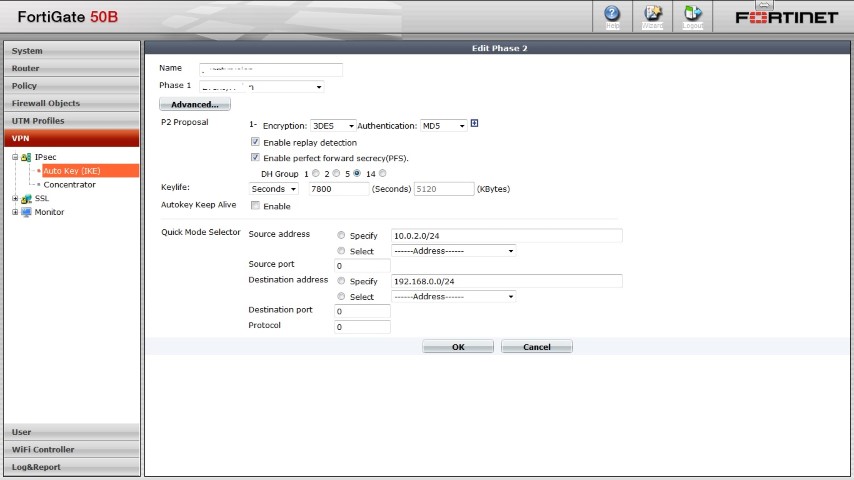Click the IPsec folder icon
Viewport: 854px width, 480px height.
point(26,157)
